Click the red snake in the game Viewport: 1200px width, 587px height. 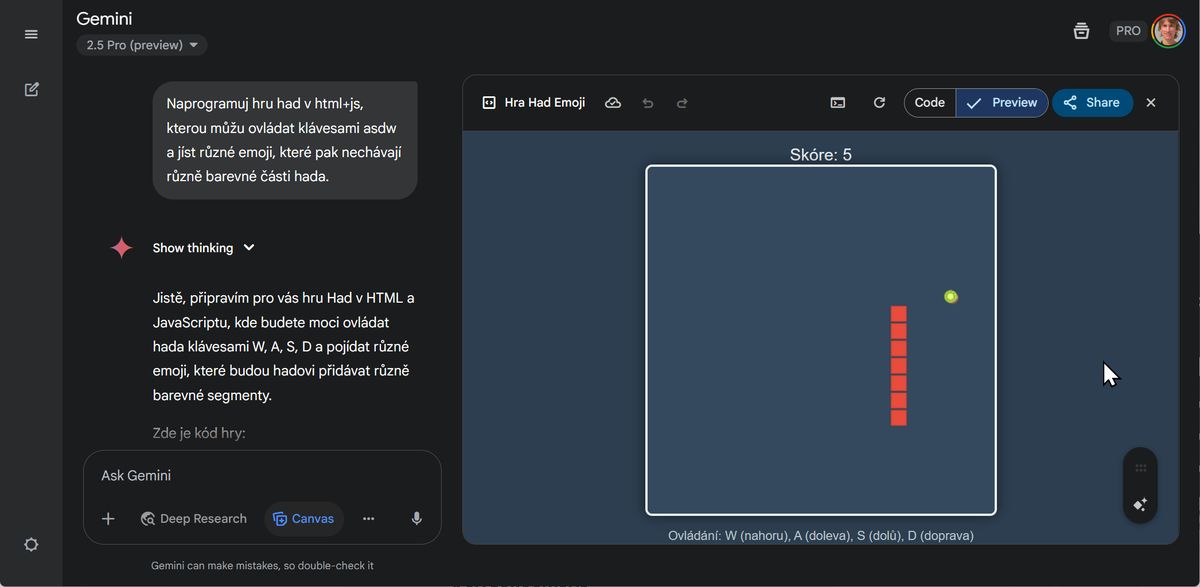(898, 366)
